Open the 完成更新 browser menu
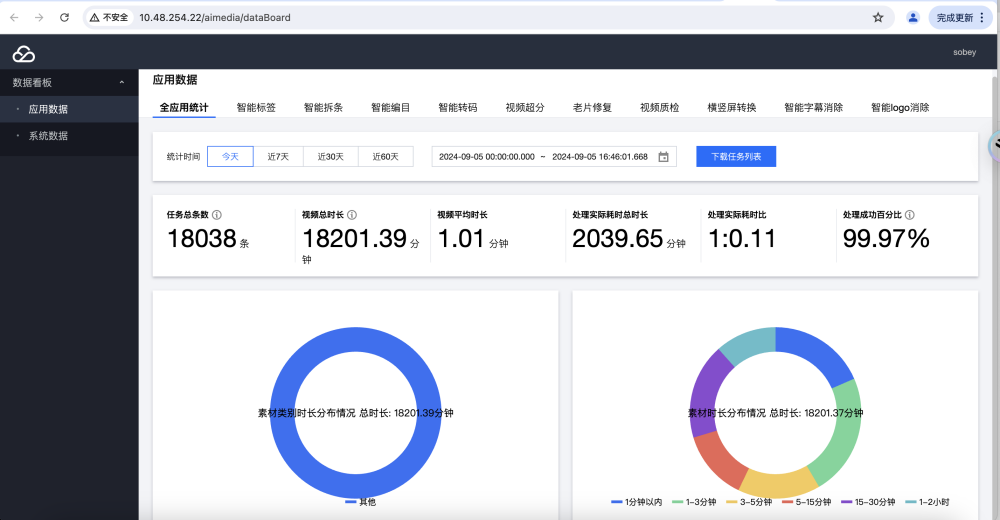The width and height of the screenshot is (1000, 520). click(x=961, y=17)
